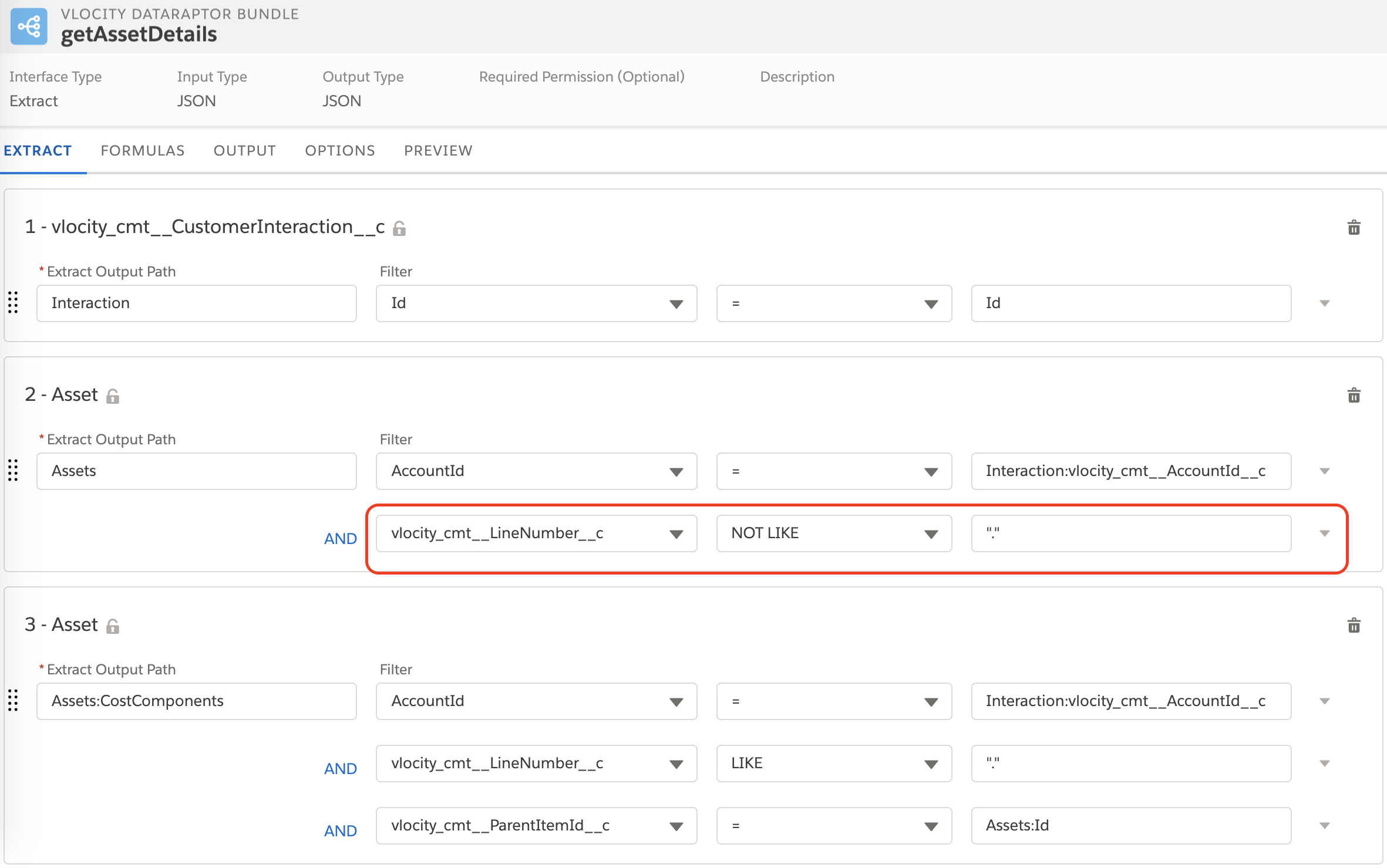Click the Interaction output path field
1387x868 pixels.
(x=197, y=303)
